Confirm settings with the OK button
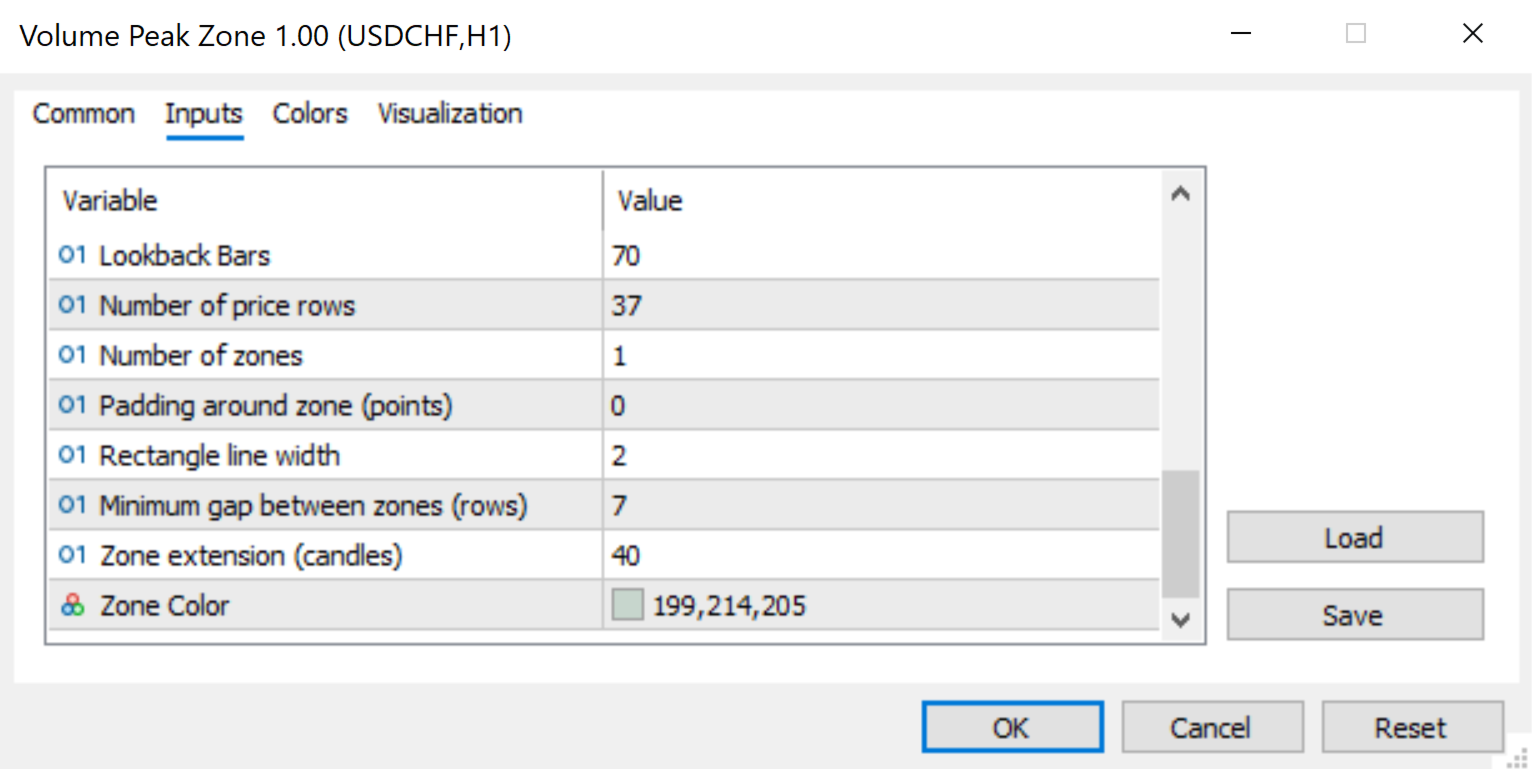This screenshot has height=769, width=1532. pyautogui.click(x=1011, y=727)
